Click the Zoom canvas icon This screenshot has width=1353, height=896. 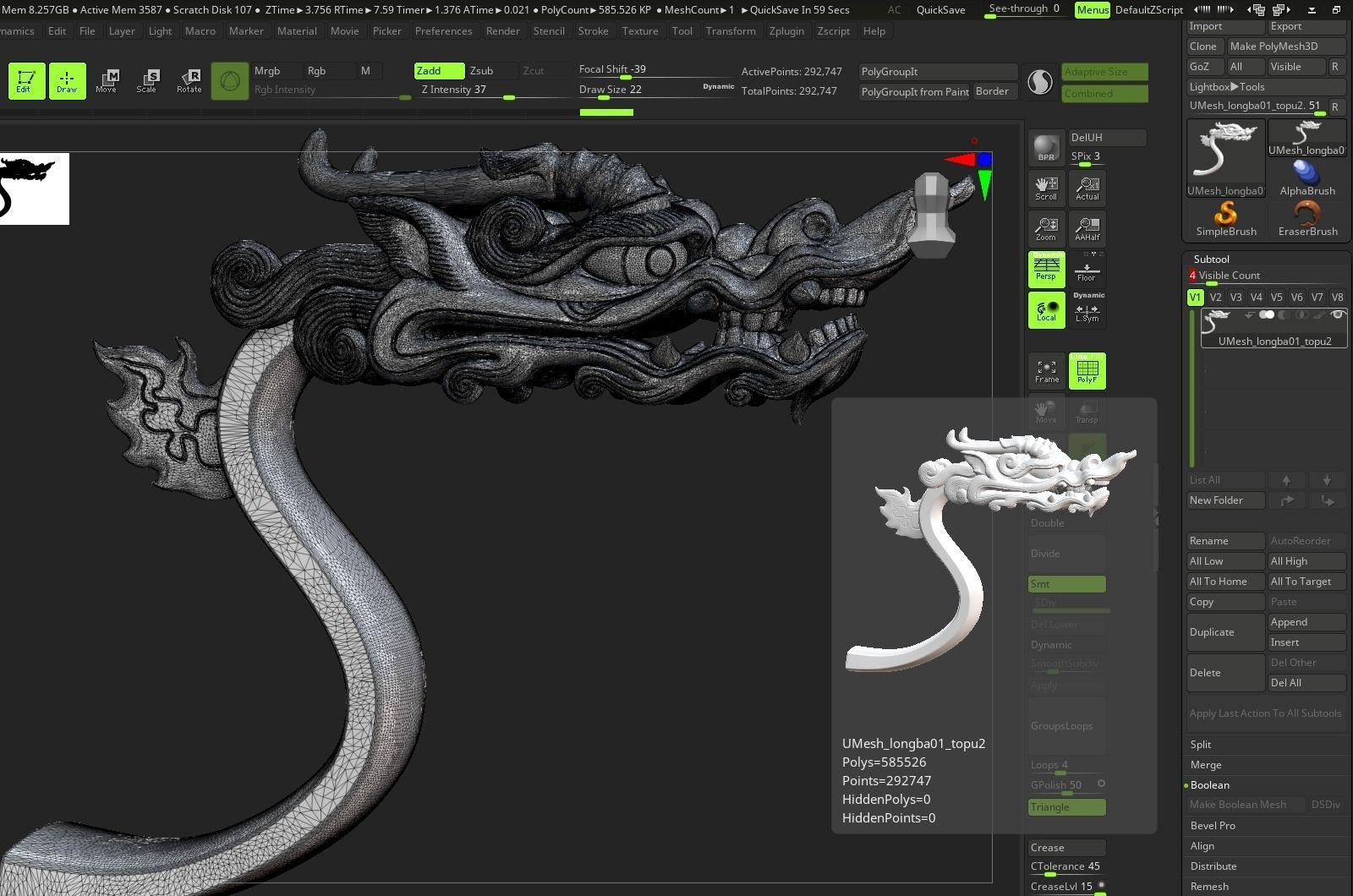pos(1046,228)
